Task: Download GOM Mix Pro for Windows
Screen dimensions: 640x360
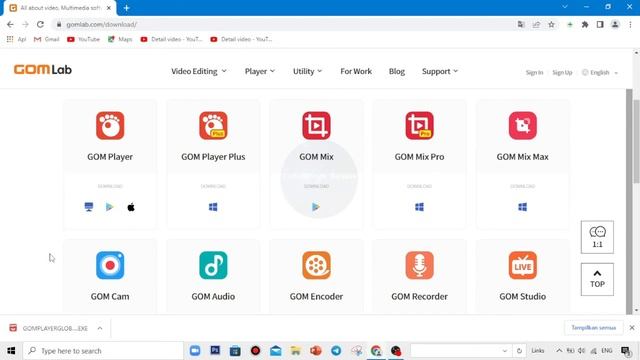Action: click(x=419, y=207)
